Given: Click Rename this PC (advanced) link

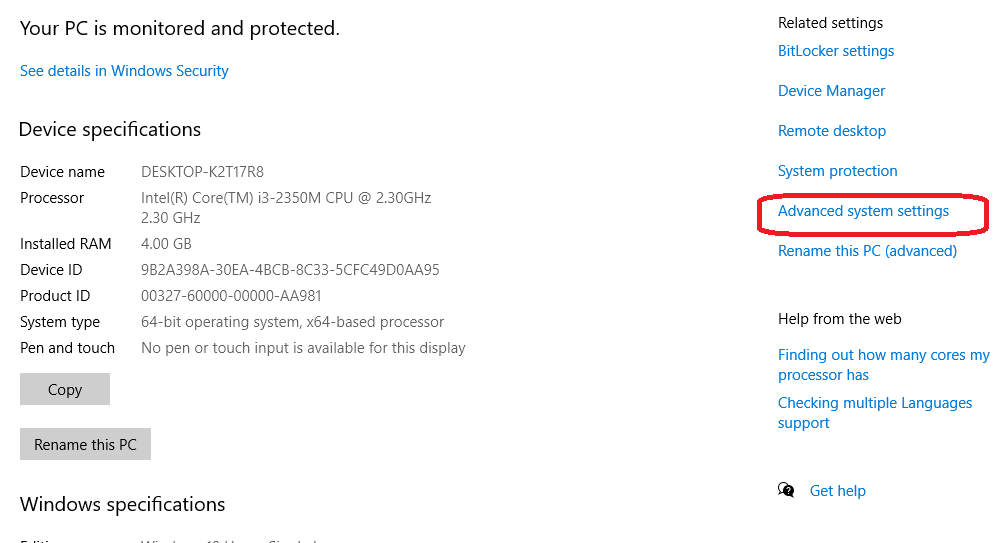Looking at the screenshot, I should 867,251.
